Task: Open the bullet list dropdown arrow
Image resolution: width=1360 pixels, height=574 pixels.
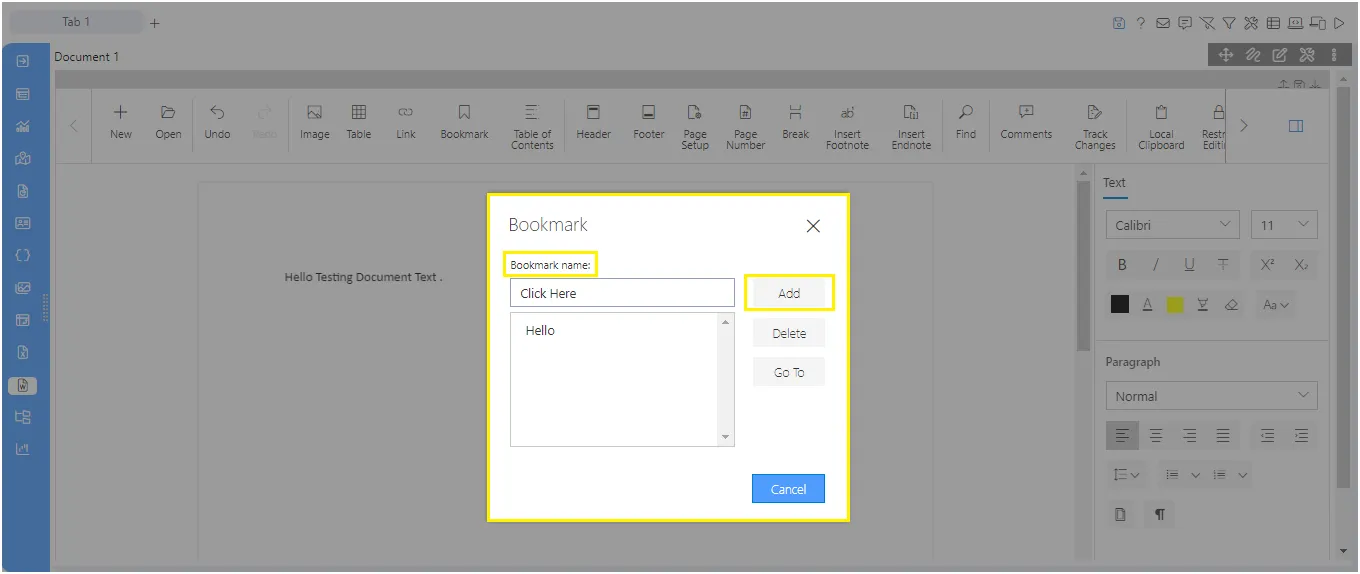Action: [1195, 475]
